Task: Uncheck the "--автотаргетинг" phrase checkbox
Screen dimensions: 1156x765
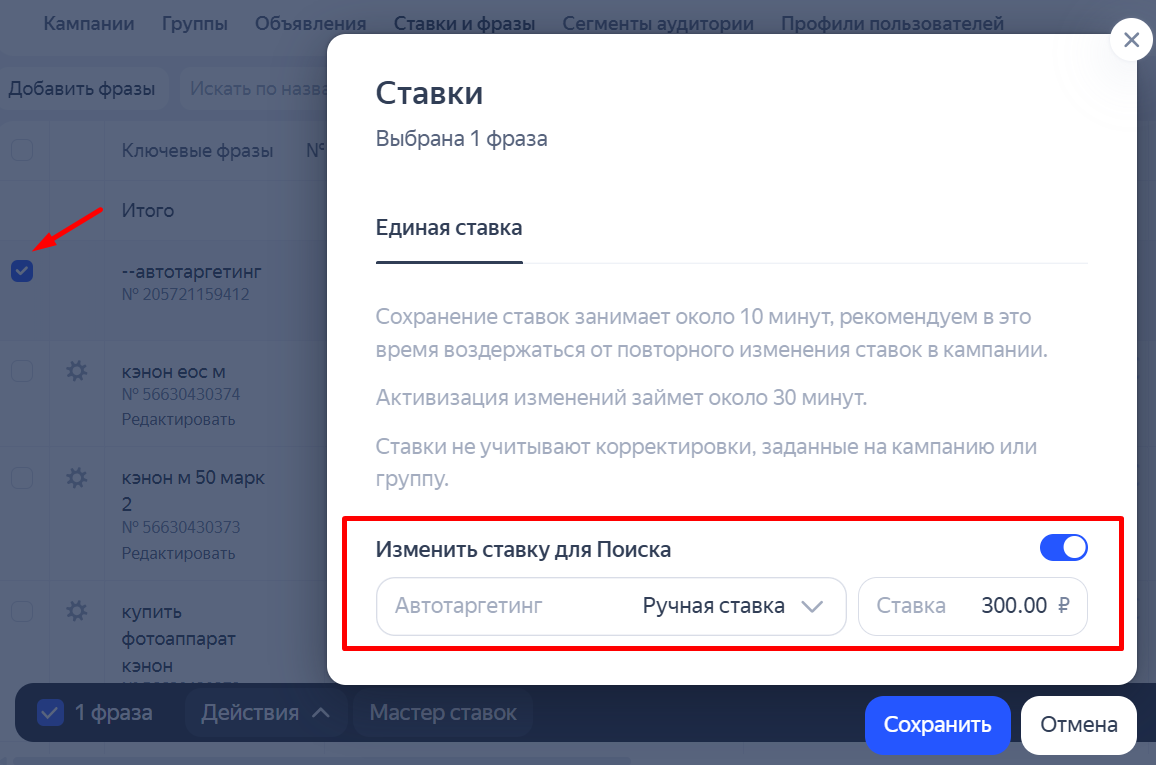Action: pyautogui.click(x=21, y=271)
